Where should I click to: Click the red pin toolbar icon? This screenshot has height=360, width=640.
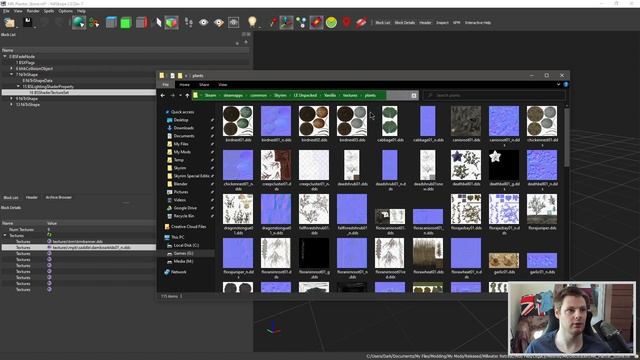[x=273, y=22]
